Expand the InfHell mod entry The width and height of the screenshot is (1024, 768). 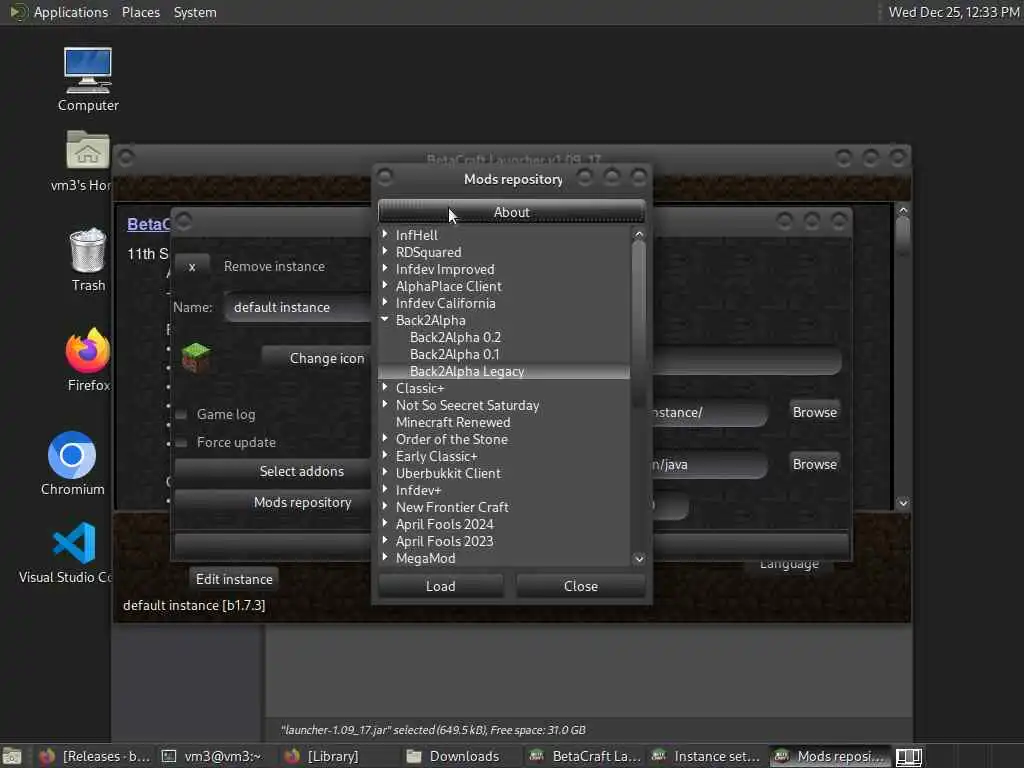click(385, 234)
